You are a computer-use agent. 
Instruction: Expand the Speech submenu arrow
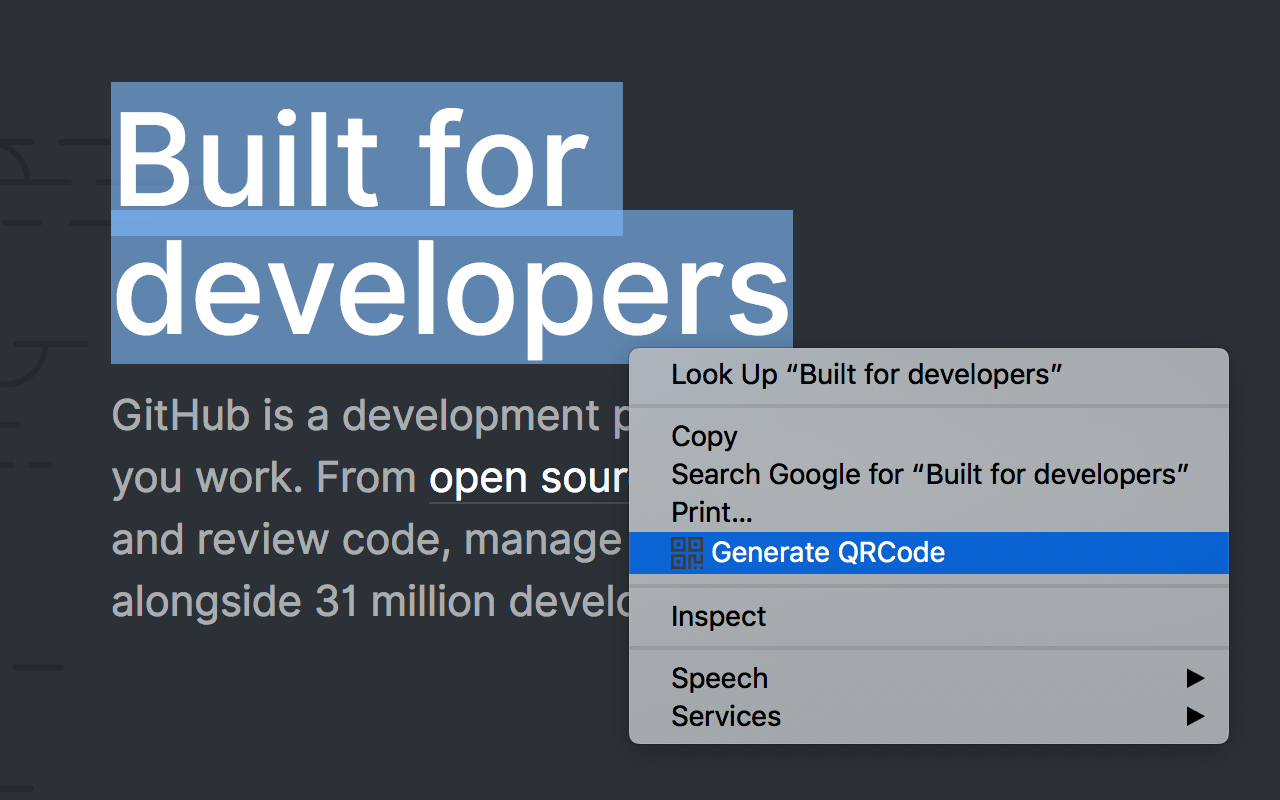coord(1194,678)
